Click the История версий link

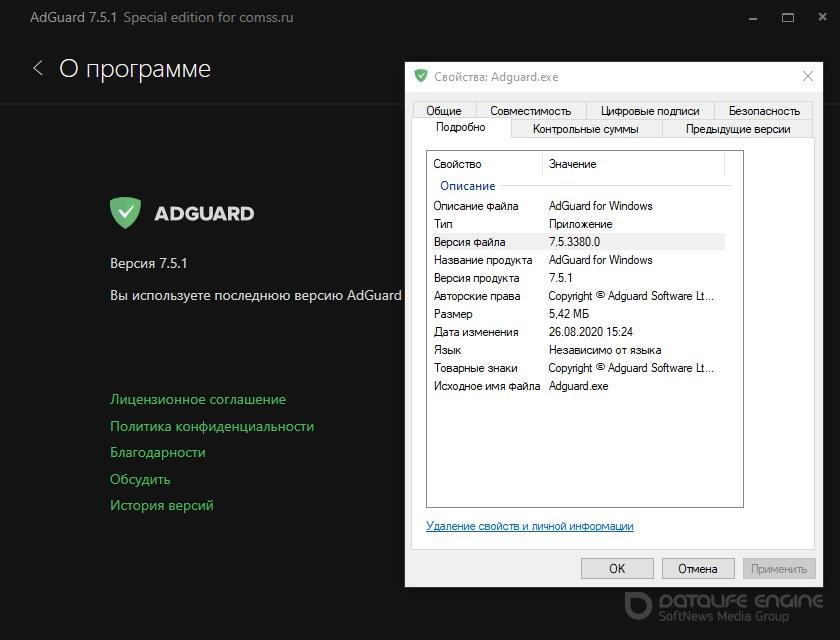(162, 505)
